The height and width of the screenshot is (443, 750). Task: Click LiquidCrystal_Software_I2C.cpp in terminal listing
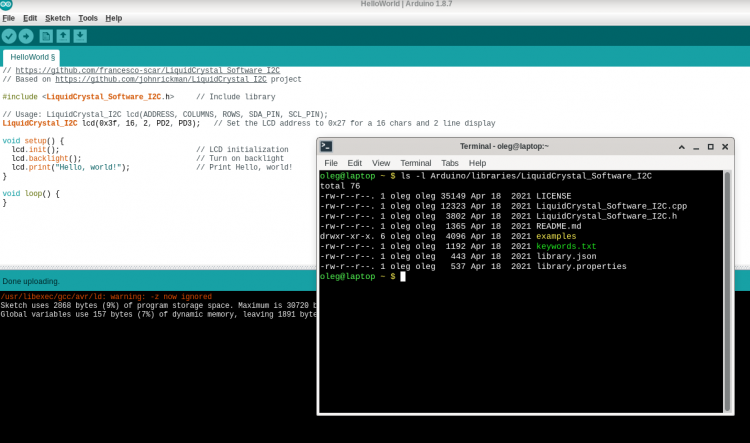point(611,206)
